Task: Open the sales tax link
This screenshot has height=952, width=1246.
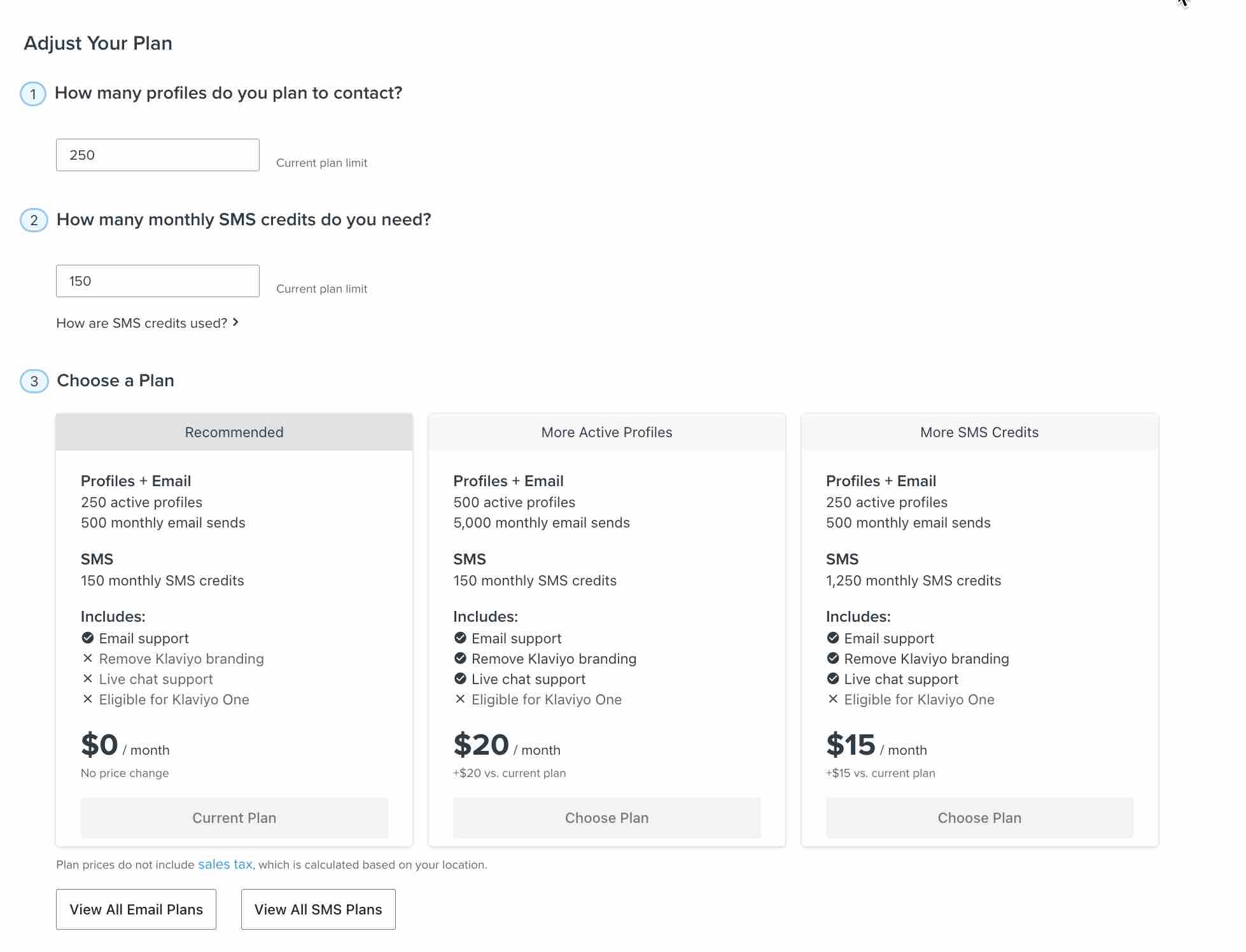Action: (x=225, y=864)
